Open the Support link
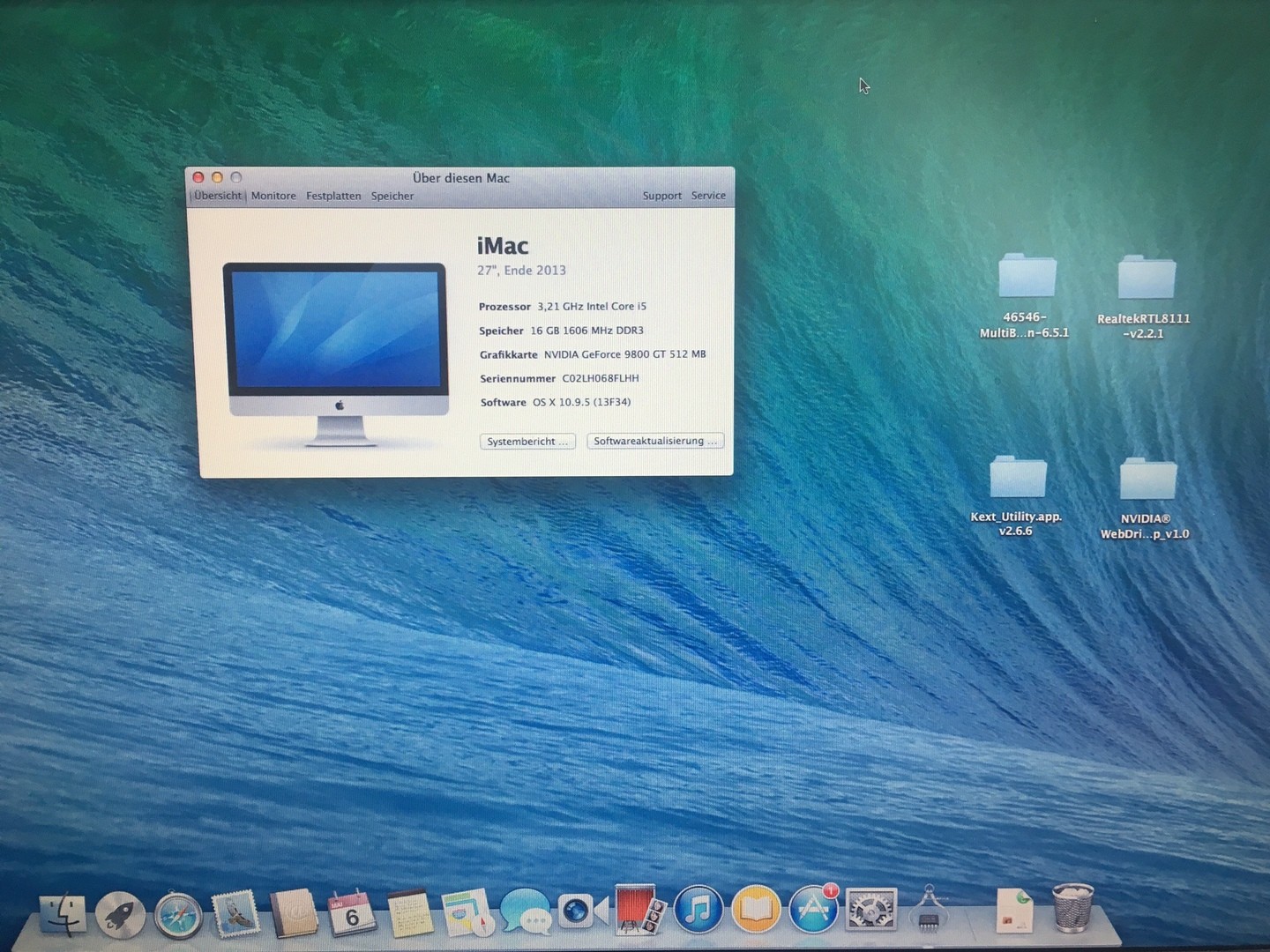The width and height of the screenshot is (1270, 952). tap(661, 196)
